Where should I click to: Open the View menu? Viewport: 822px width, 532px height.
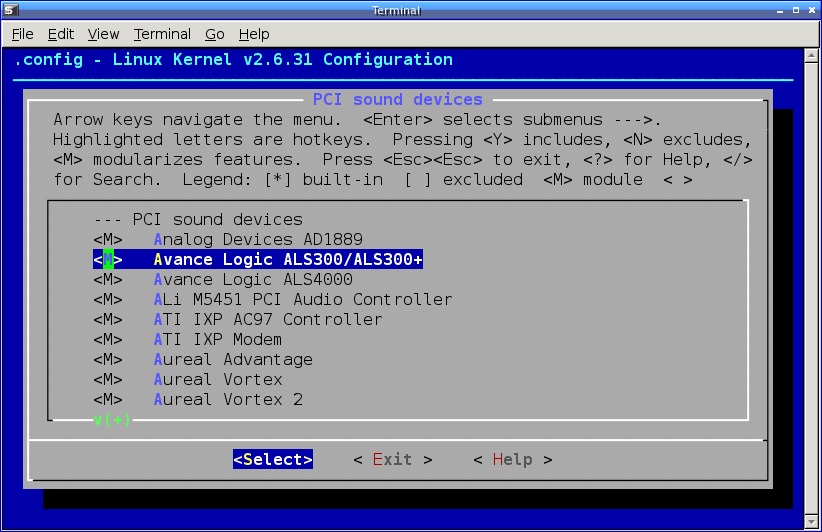tap(103, 34)
